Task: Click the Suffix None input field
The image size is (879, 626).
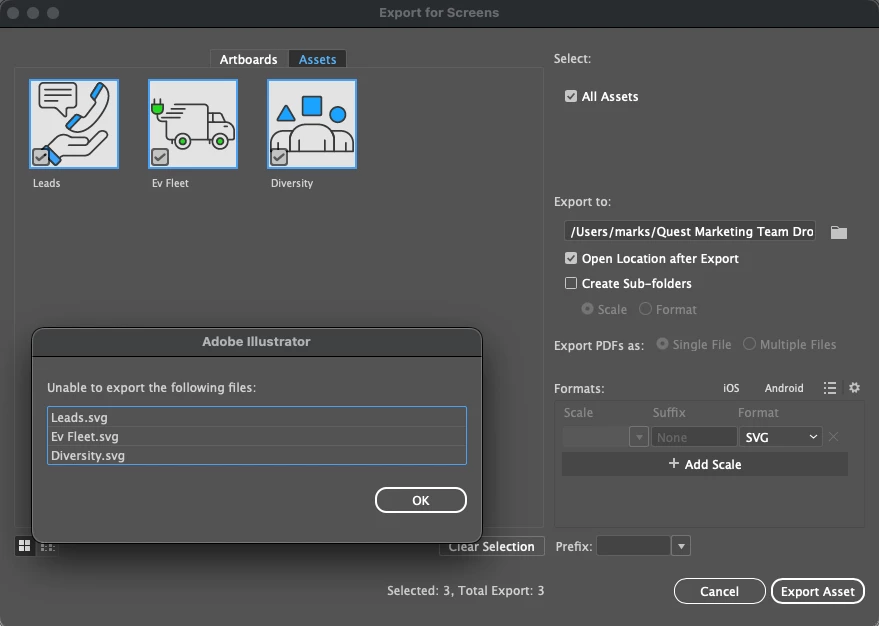Action: coord(694,437)
